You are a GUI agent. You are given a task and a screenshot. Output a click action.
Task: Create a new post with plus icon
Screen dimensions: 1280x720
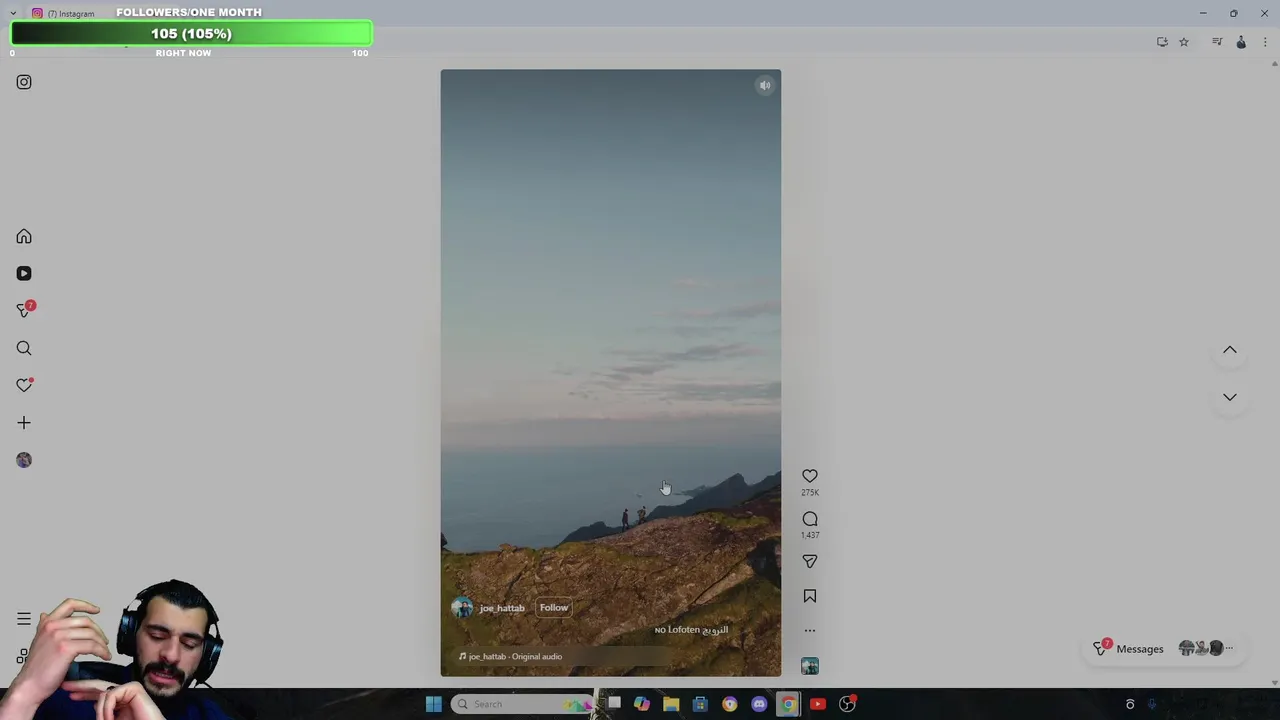24,423
